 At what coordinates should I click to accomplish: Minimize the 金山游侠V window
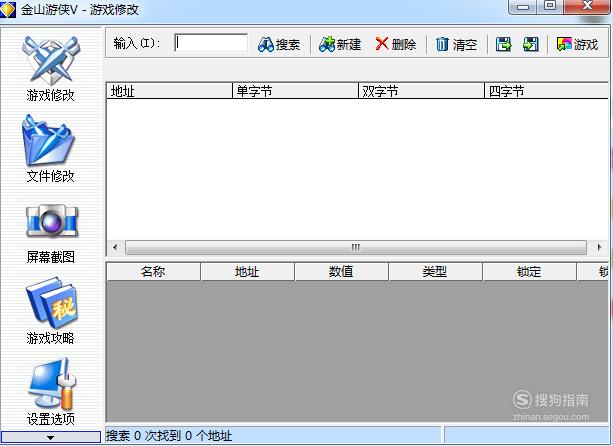[523, 7]
